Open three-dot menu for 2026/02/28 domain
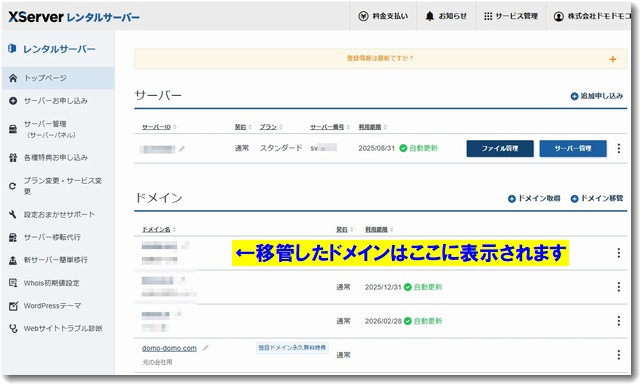 [619, 321]
